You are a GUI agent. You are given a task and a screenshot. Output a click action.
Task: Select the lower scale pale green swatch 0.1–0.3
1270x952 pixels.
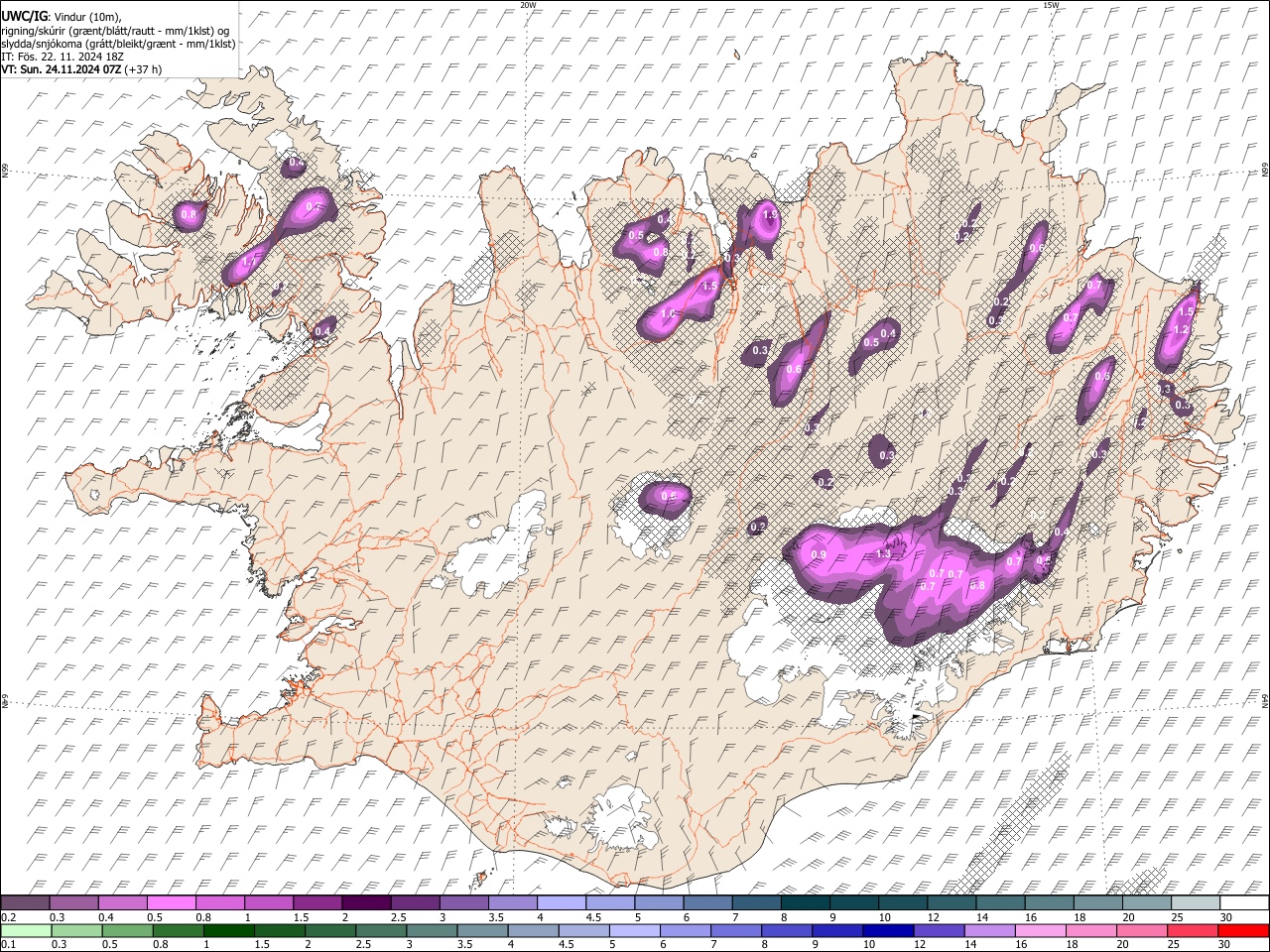[x=27, y=930]
